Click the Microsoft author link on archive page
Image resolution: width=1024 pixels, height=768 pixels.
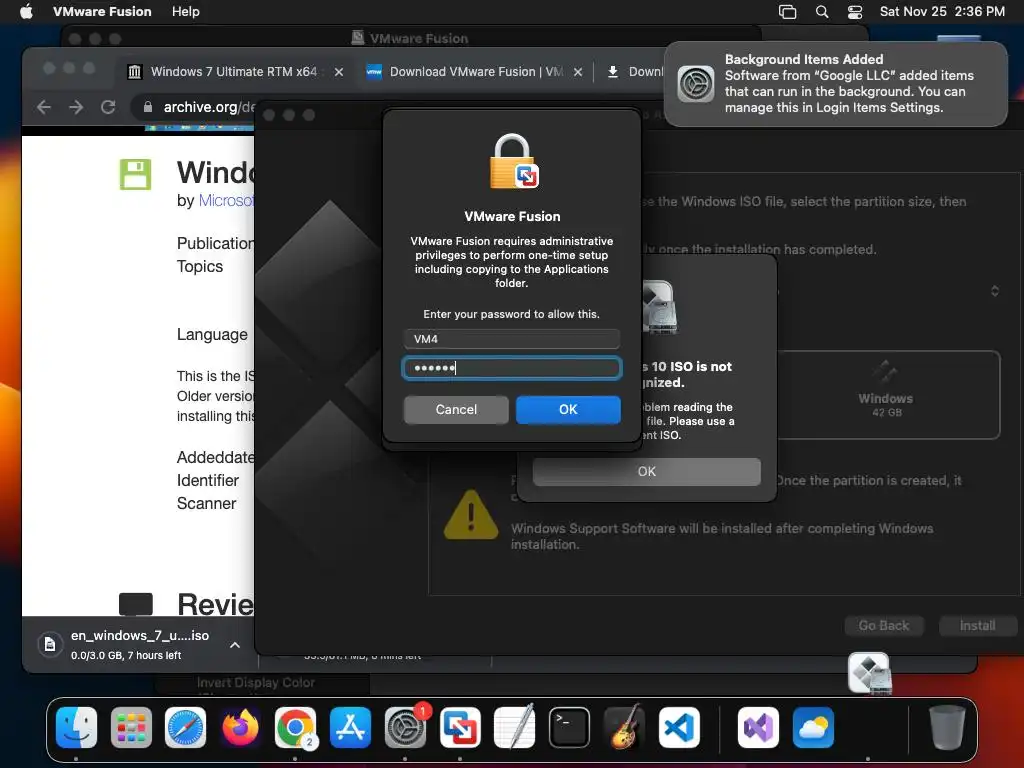coord(226,200)
